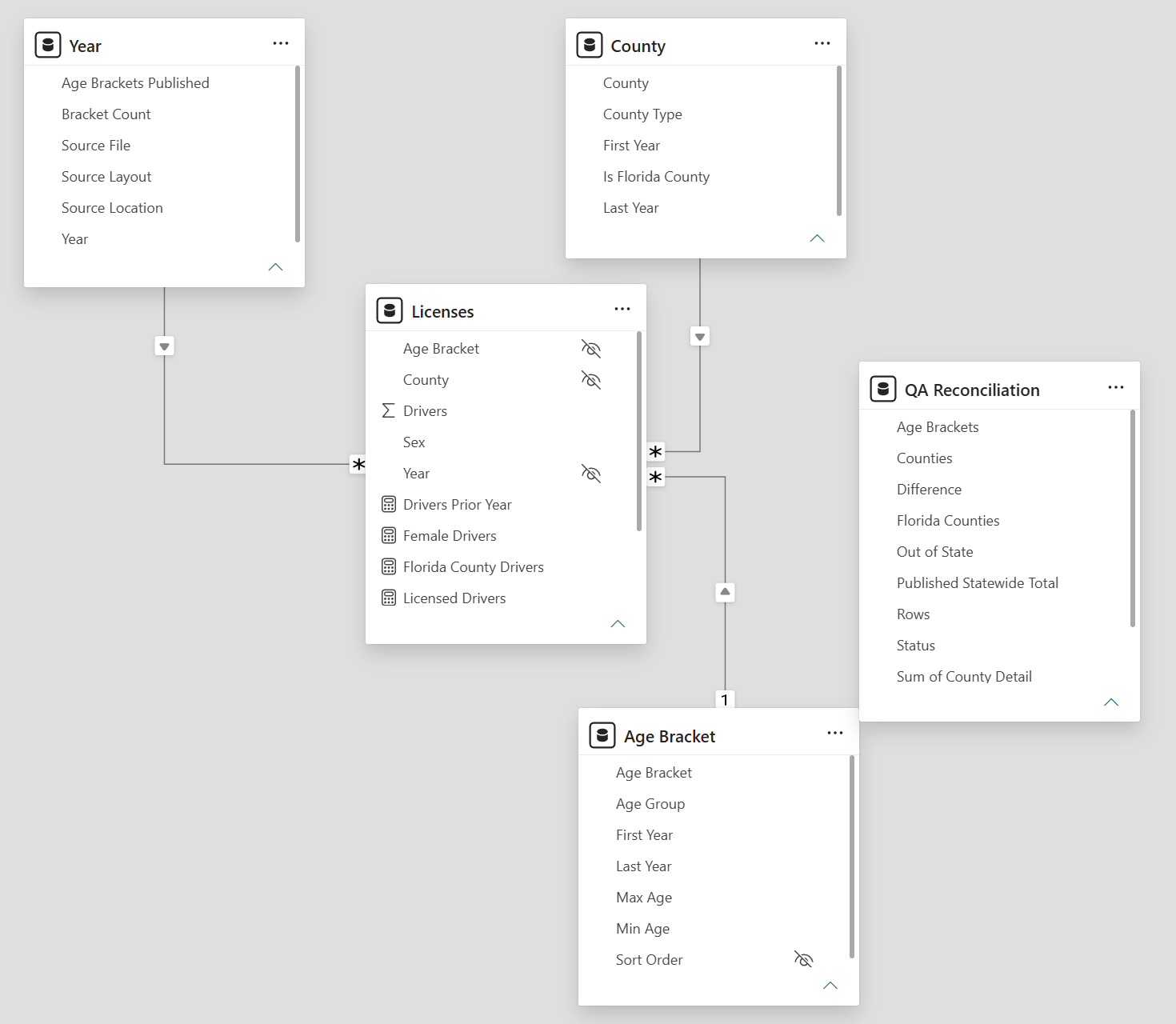
Task: Click the QA Reconciliation table database icon
Action: 883,389
